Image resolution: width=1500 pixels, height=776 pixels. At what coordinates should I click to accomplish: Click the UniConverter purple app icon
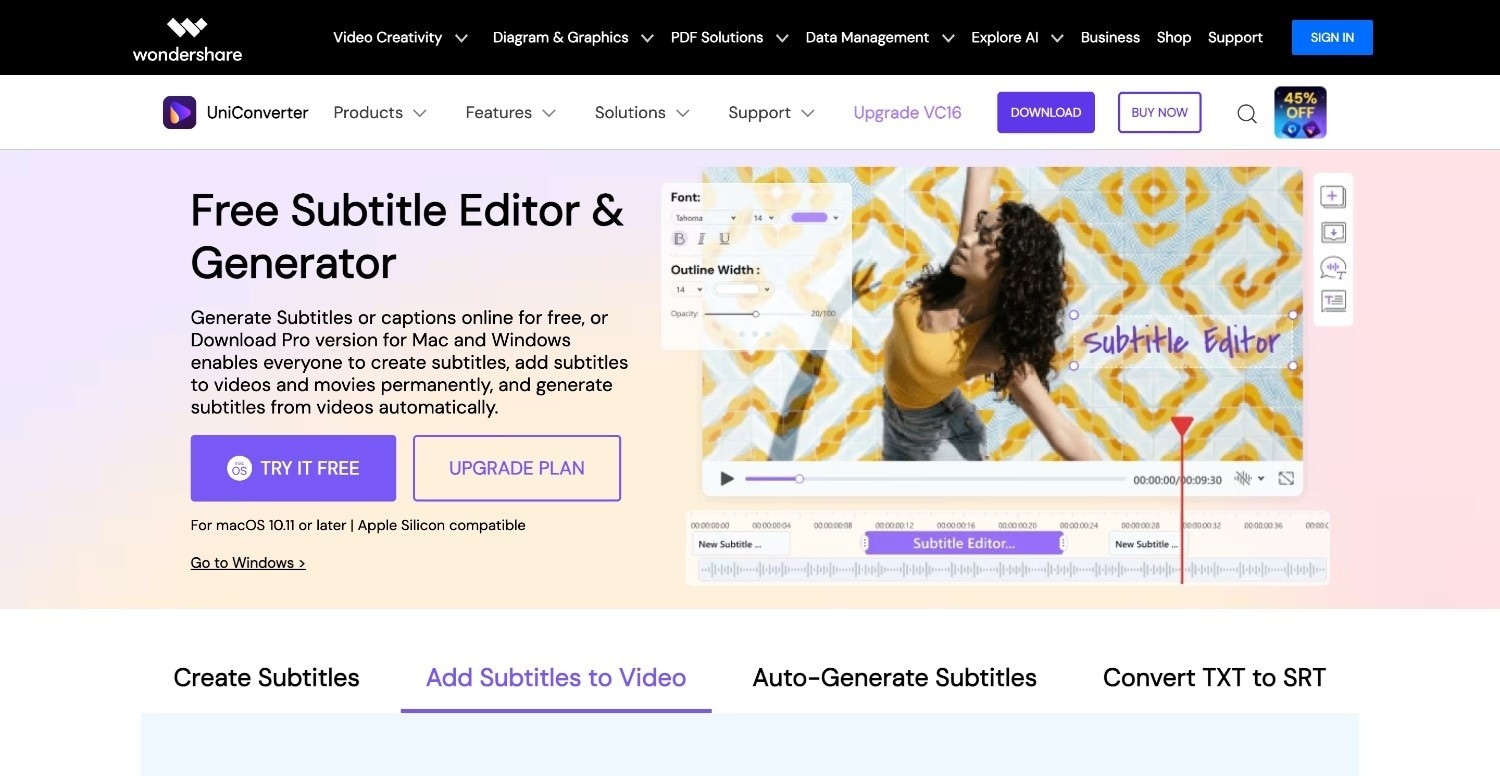[179, 112]
